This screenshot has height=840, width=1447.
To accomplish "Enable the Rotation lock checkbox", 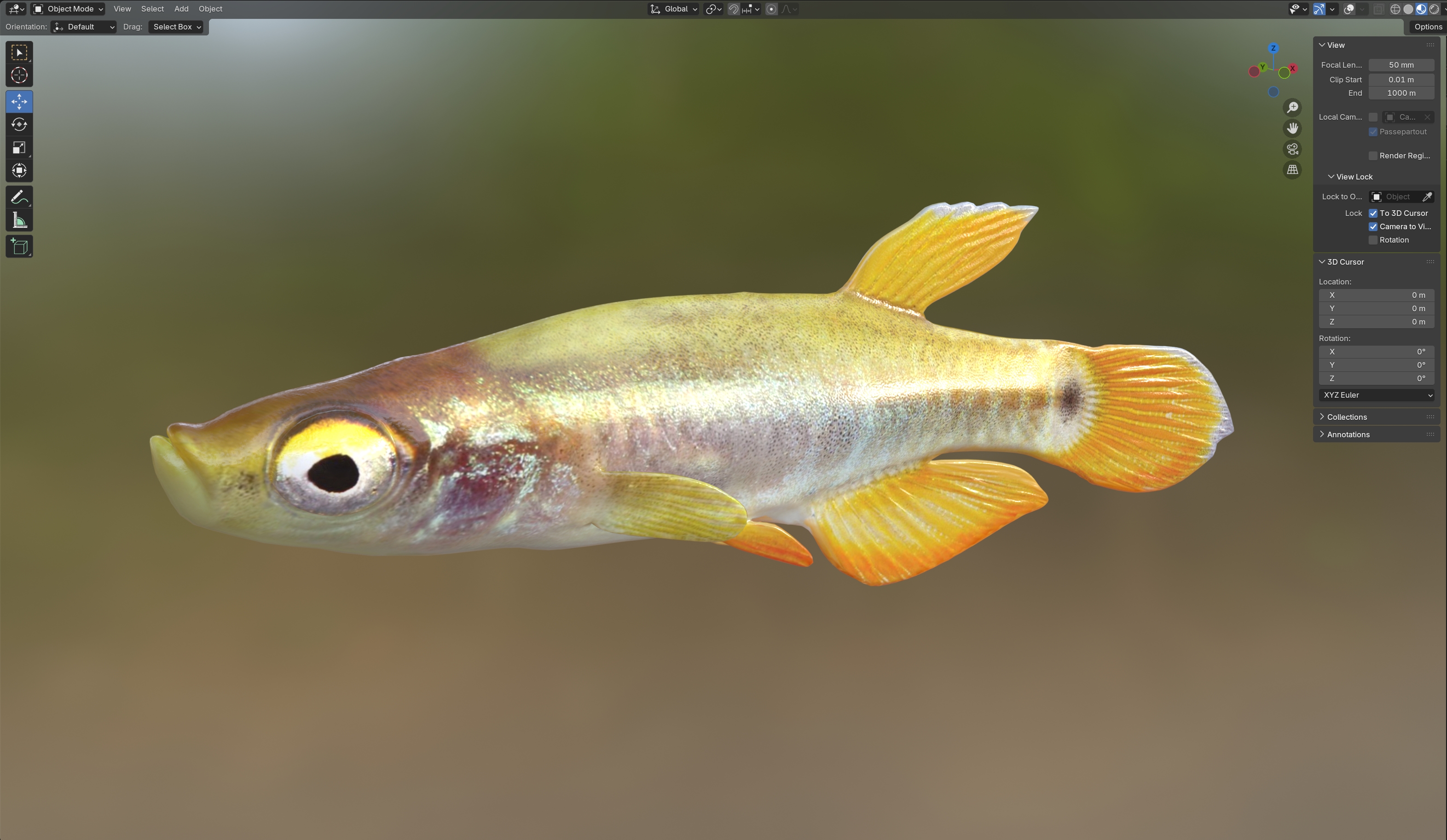I will pos(1373,240).
